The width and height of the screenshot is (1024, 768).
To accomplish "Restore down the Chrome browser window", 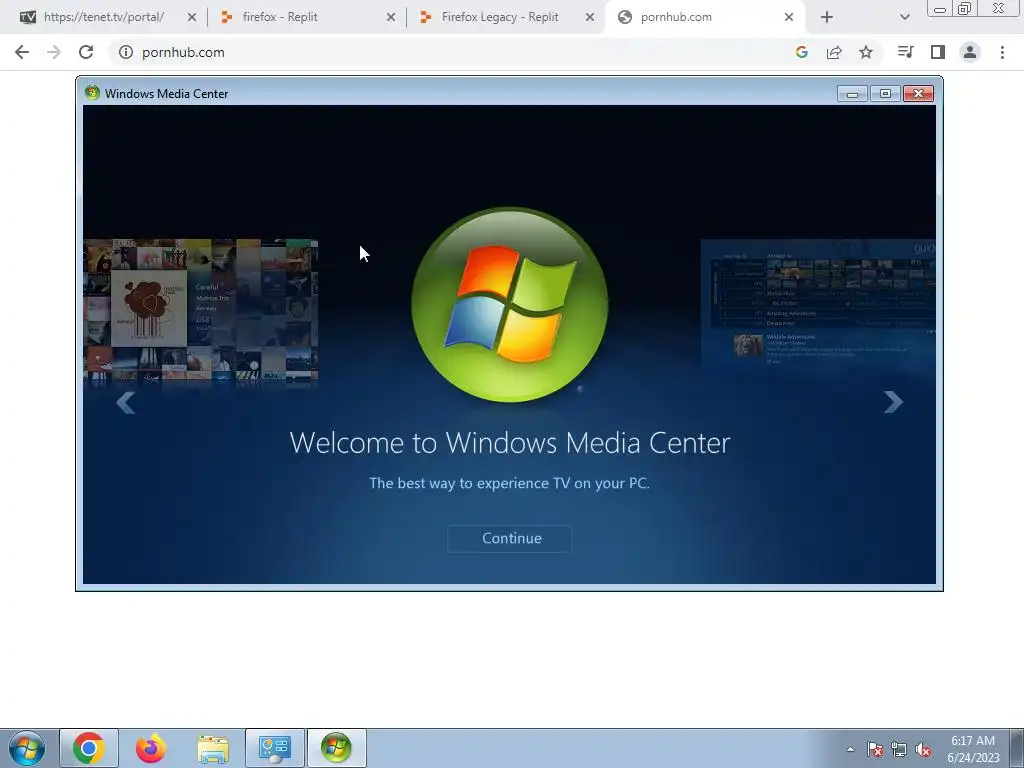I will (x=965, y=8).
